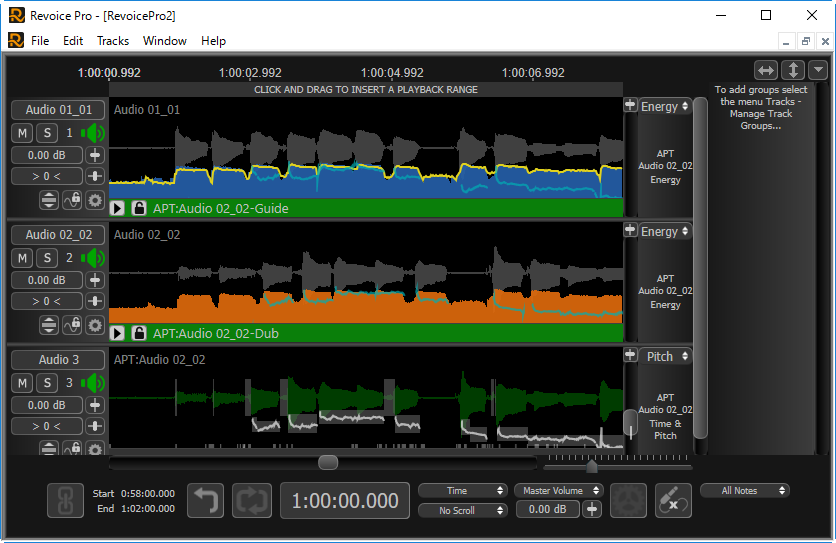Solo the Audio 3 track
The image size is (836, 543).
pos(47,383)
